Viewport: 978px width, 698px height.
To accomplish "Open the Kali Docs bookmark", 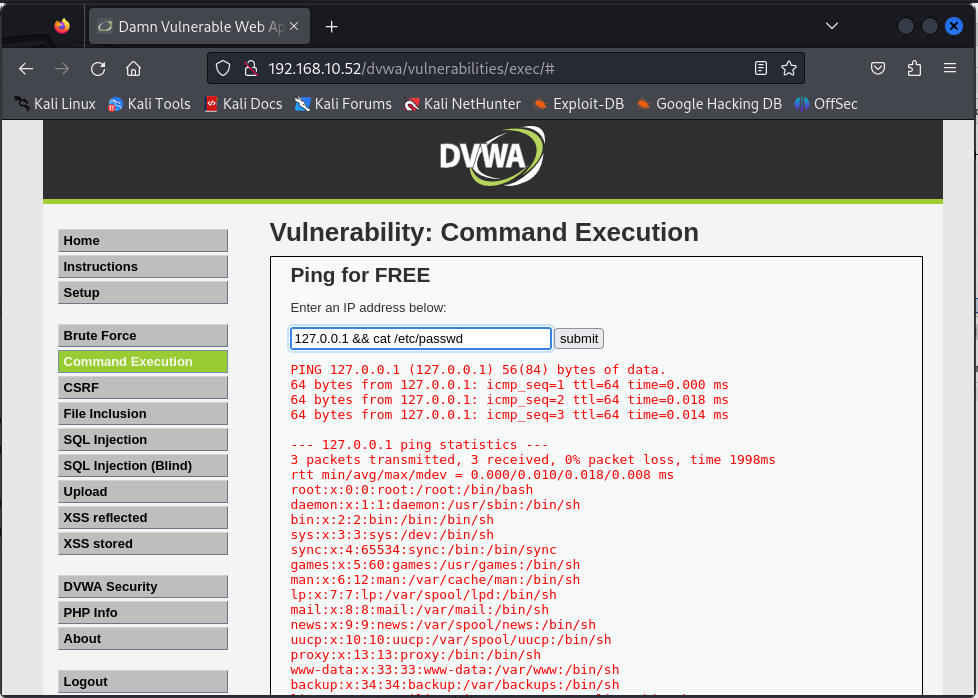I will coord(243,104).
